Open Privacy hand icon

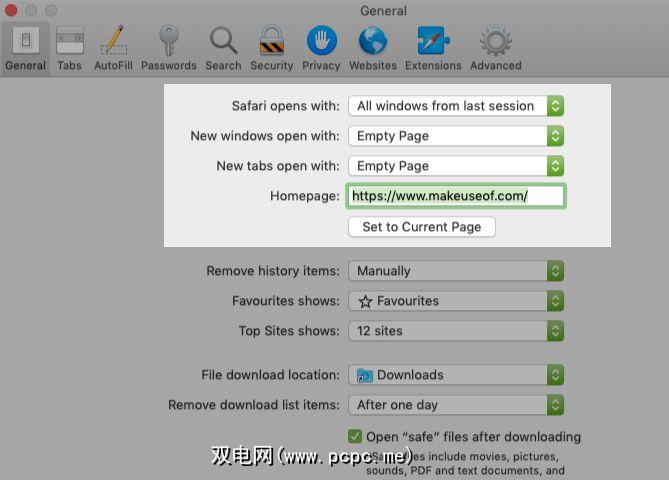[x=322, y=41]
